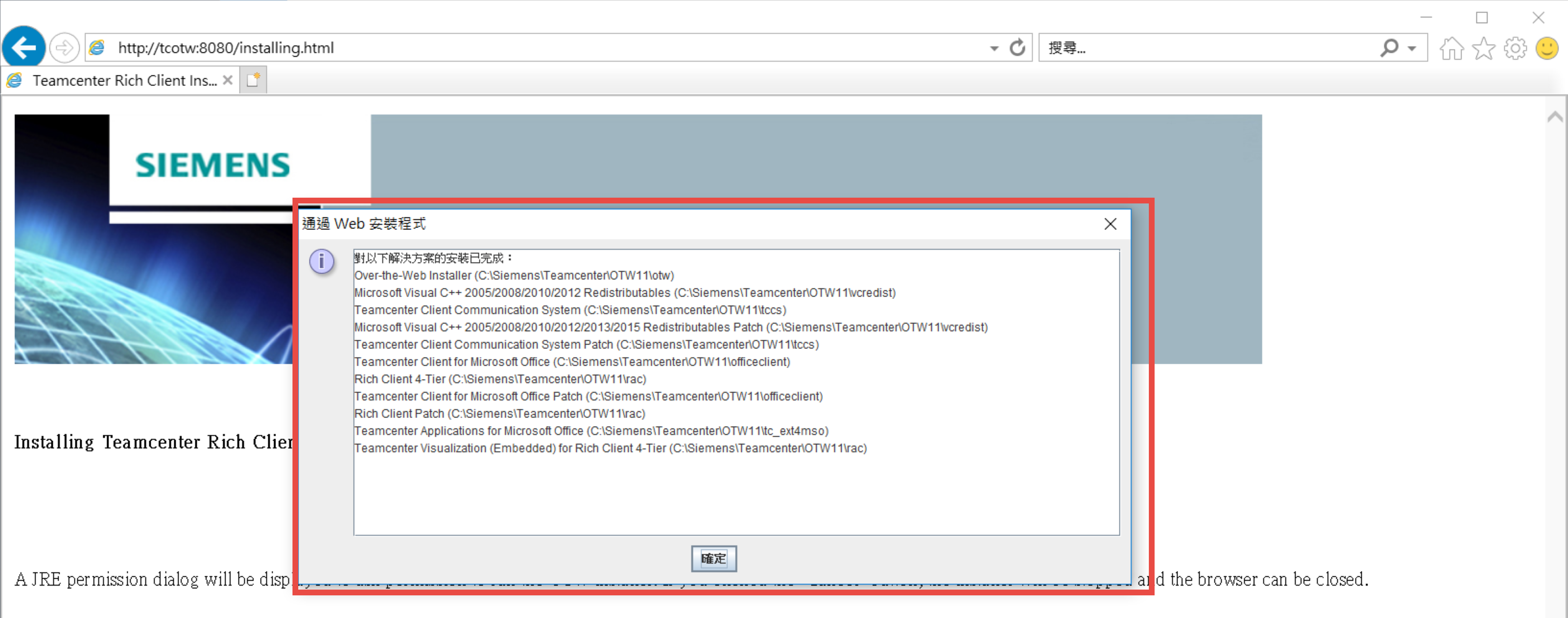Click 'Teamcenter Visualization (Embedded)' line
Viewport: 1568px width, 618px height.
tap(611, 448)
